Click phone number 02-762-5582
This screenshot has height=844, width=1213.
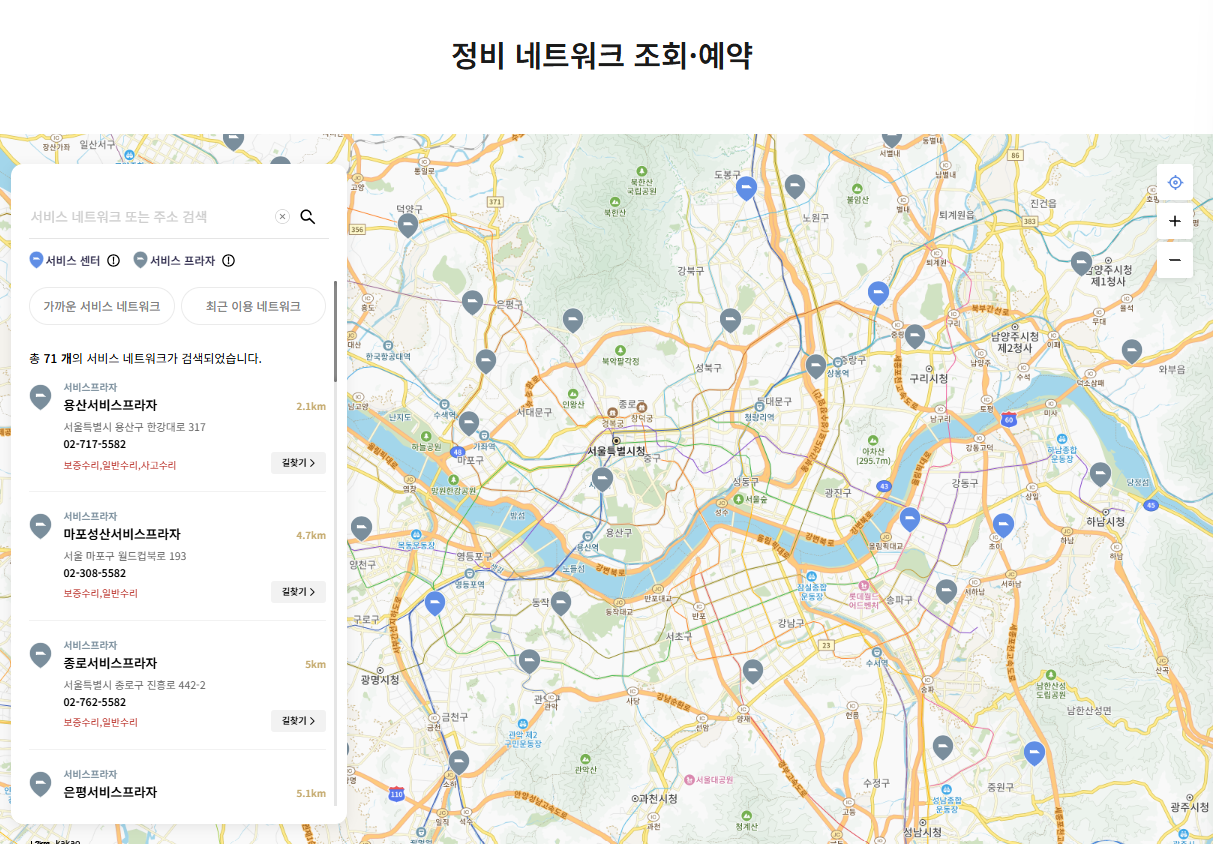click(95, 702)
